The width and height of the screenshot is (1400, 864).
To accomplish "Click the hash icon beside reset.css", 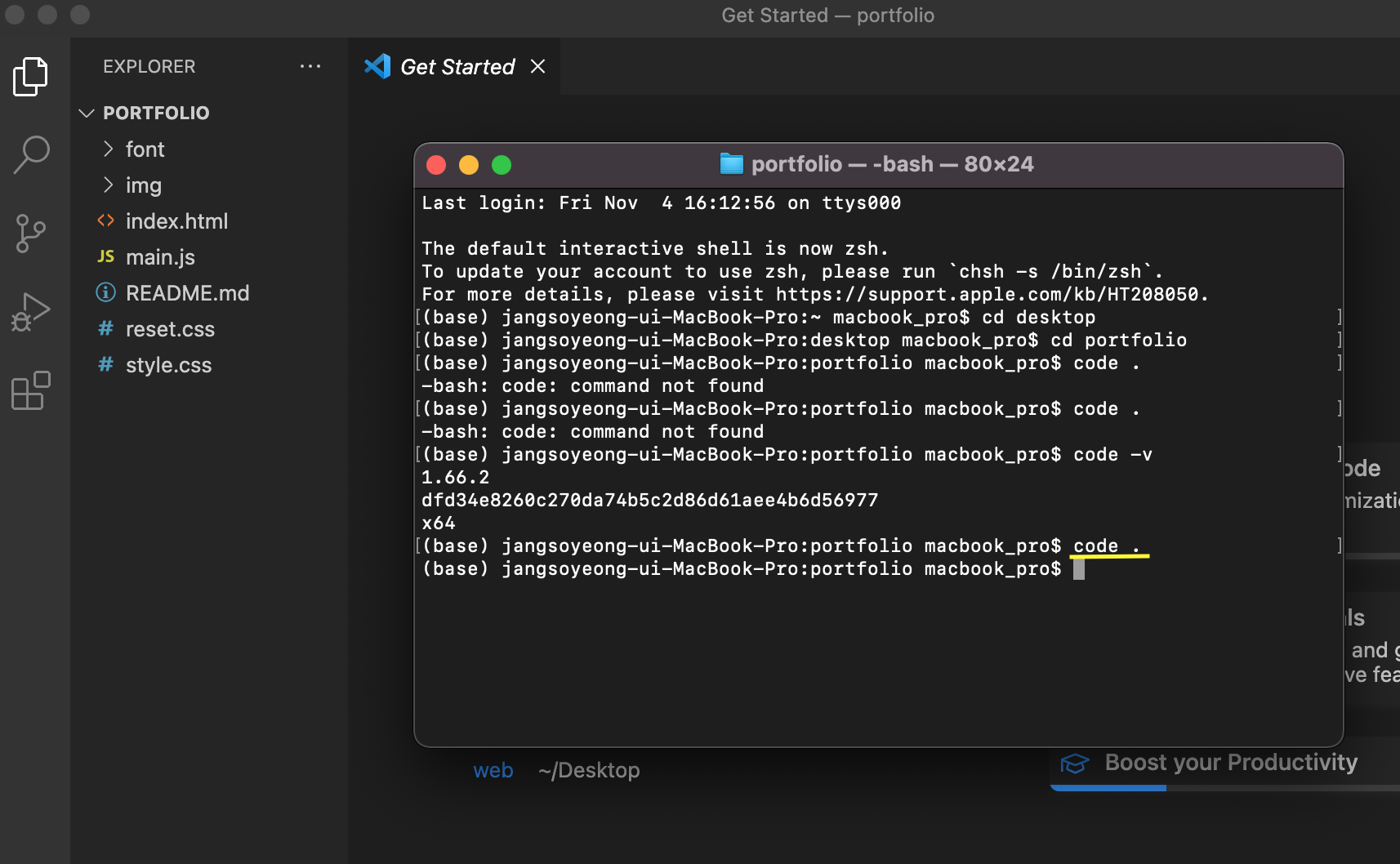I will 106,328.
